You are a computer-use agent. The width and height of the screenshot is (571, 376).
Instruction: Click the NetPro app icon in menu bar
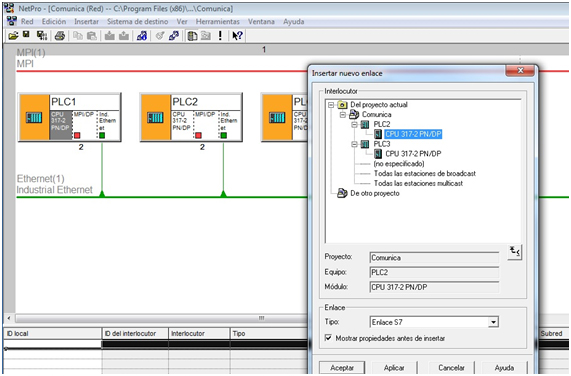12,21
